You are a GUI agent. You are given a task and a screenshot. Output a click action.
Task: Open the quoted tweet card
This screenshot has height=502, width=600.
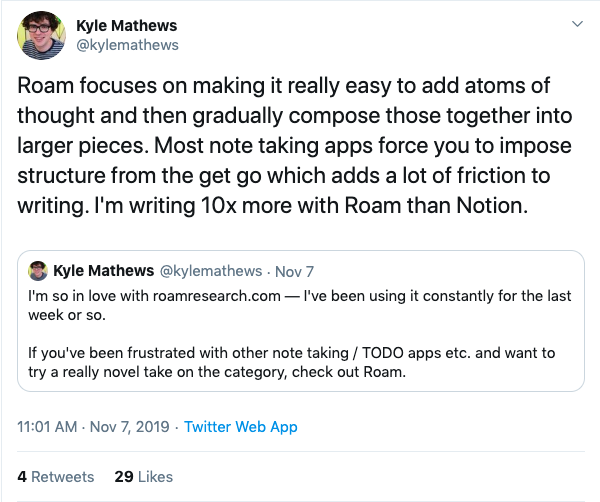301,321
